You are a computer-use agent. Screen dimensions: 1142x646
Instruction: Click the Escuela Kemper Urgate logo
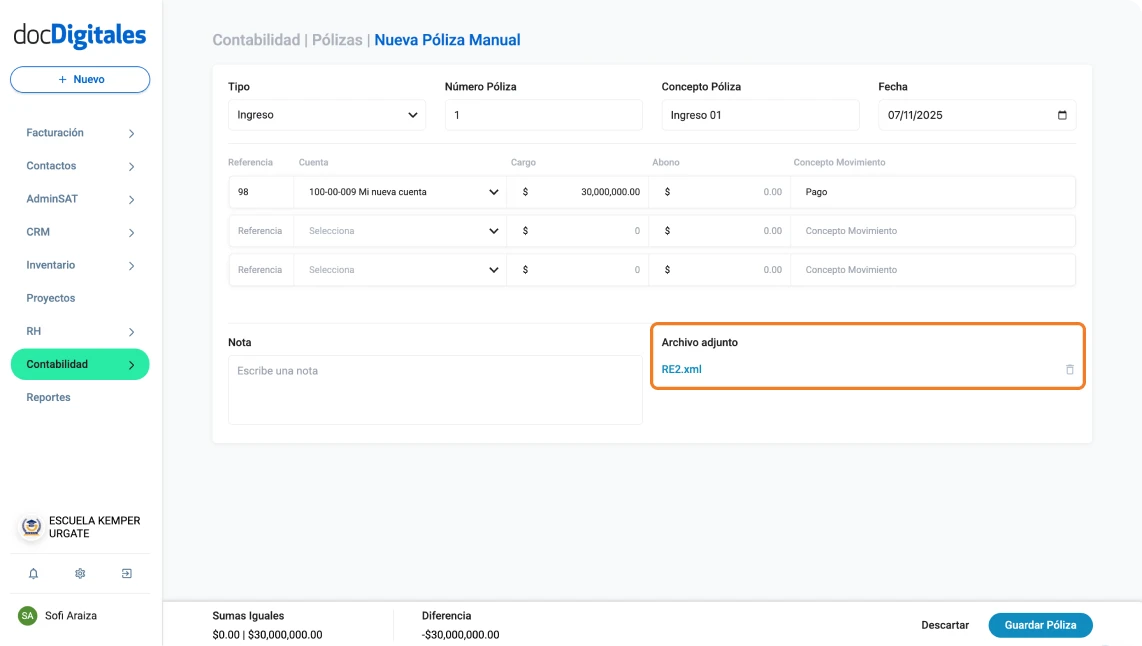point(31,527)
